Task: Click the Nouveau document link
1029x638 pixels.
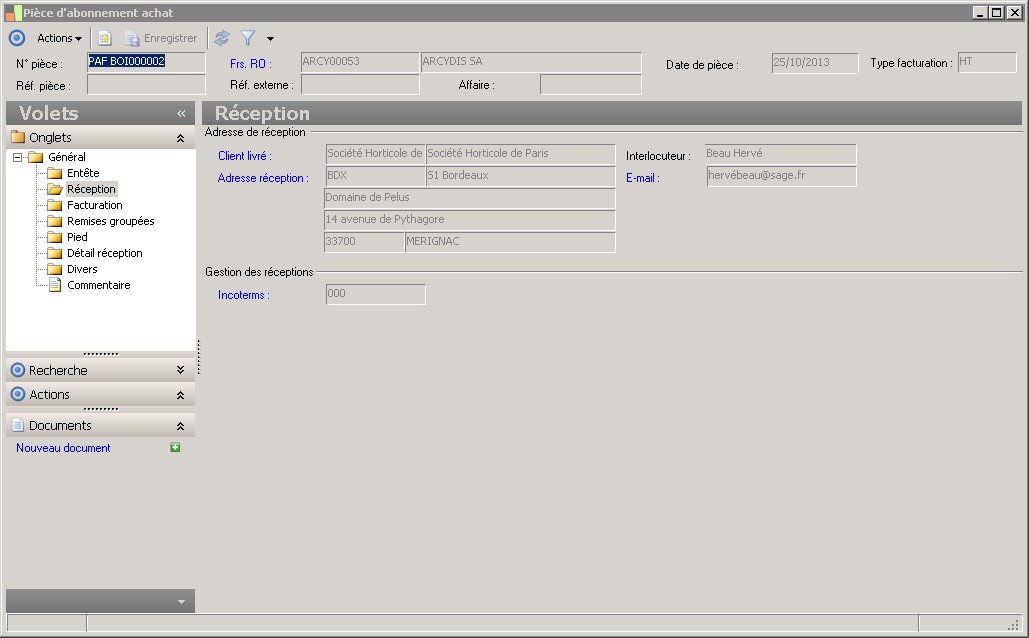Action: click(63, 448)
